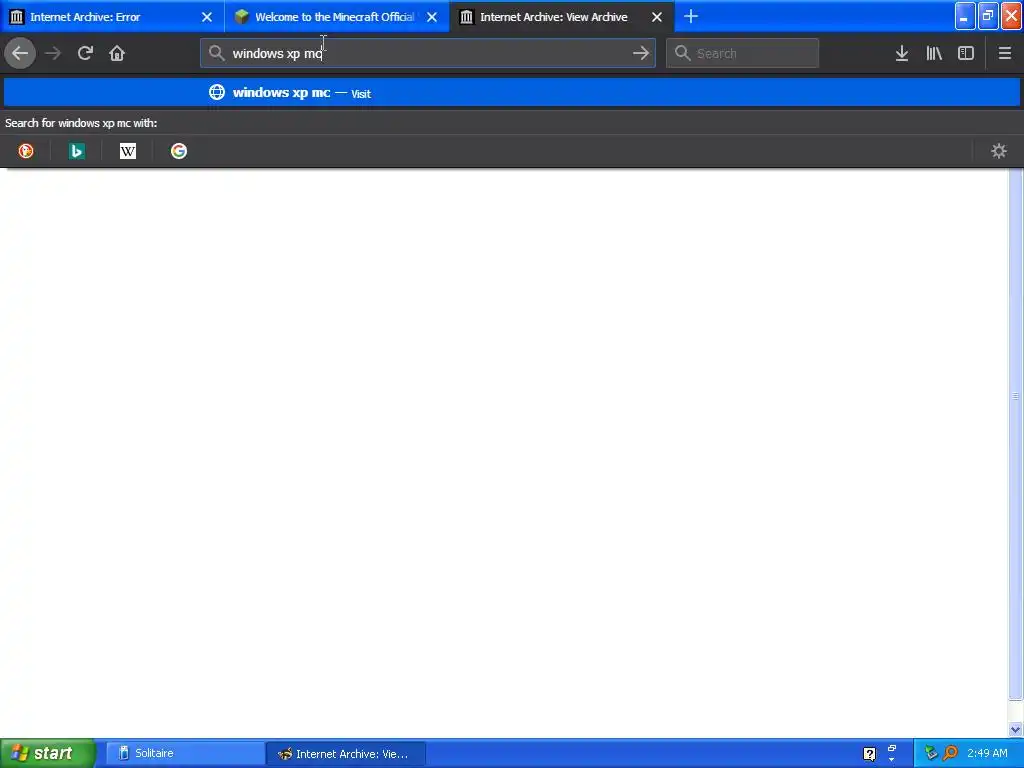Click the forward navigation arrow
The width and height of the screenshot is (1024, 768).
coord(53,54)
